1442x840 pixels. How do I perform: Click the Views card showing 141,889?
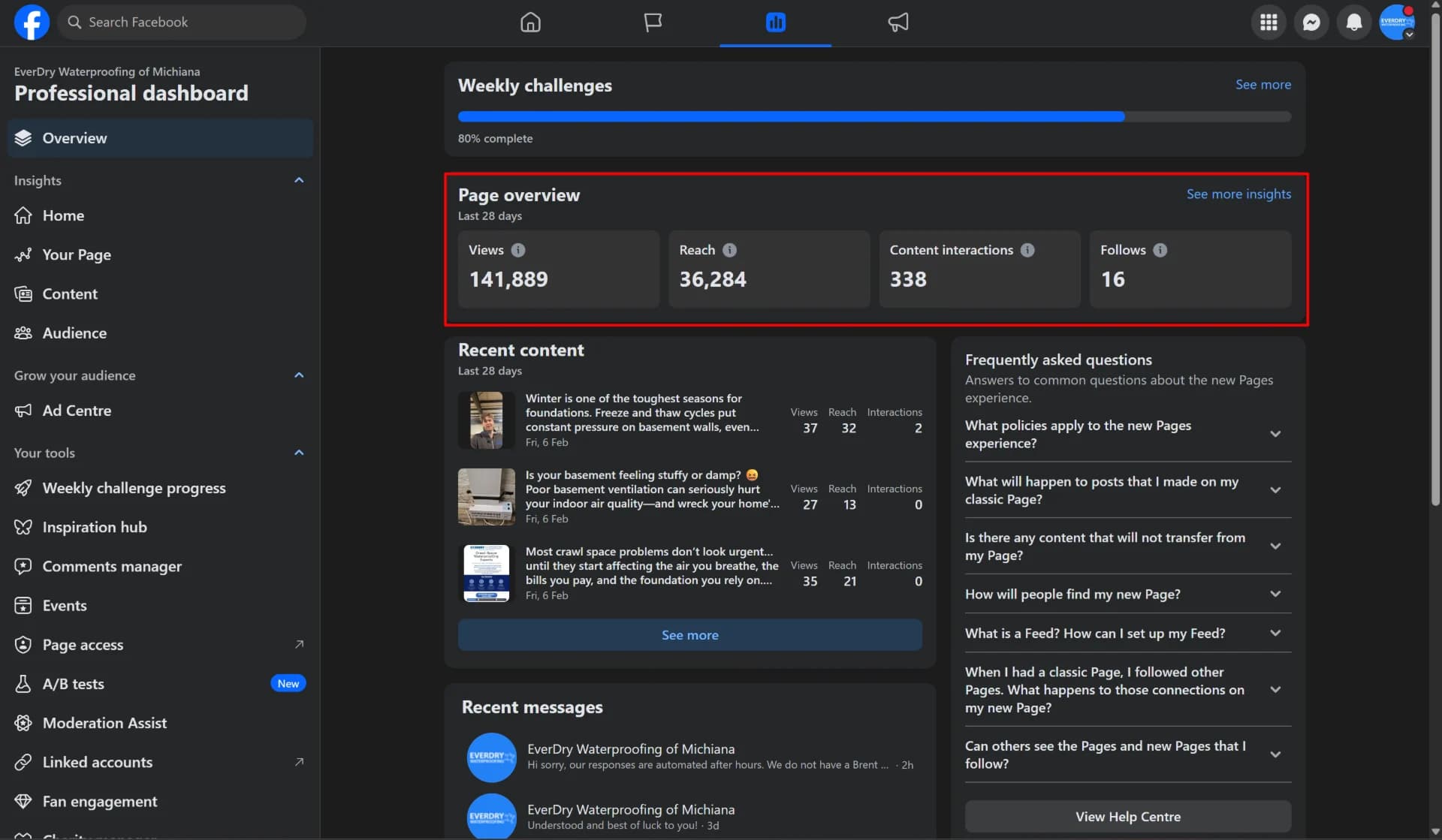point(558,269)
